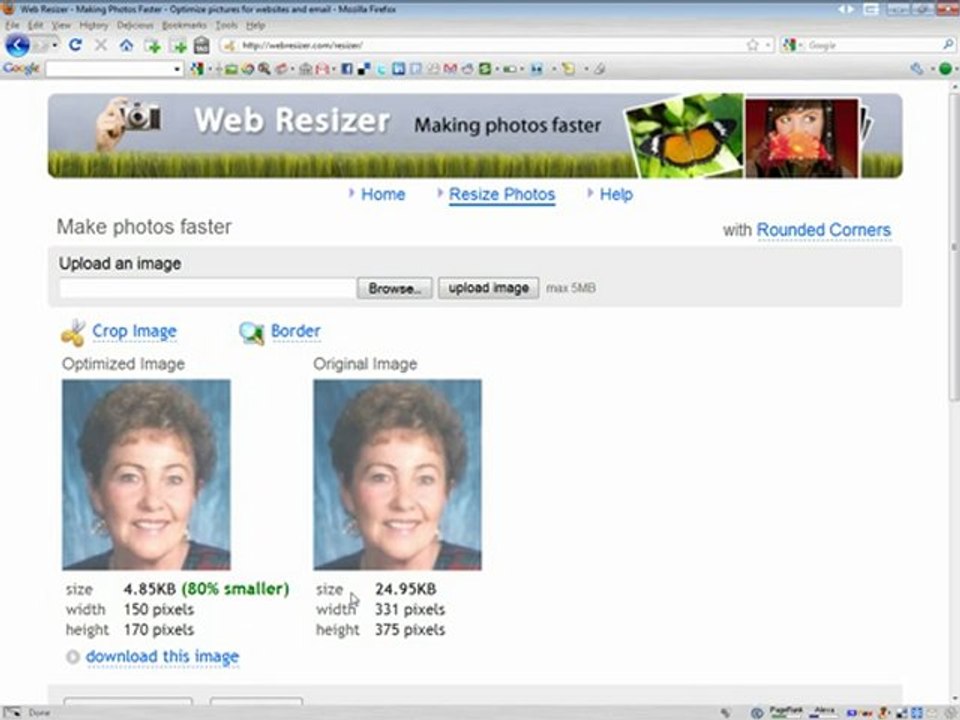Click the Crop Image link
Screen dimensions: 960x720
click(x=135, y=331)
